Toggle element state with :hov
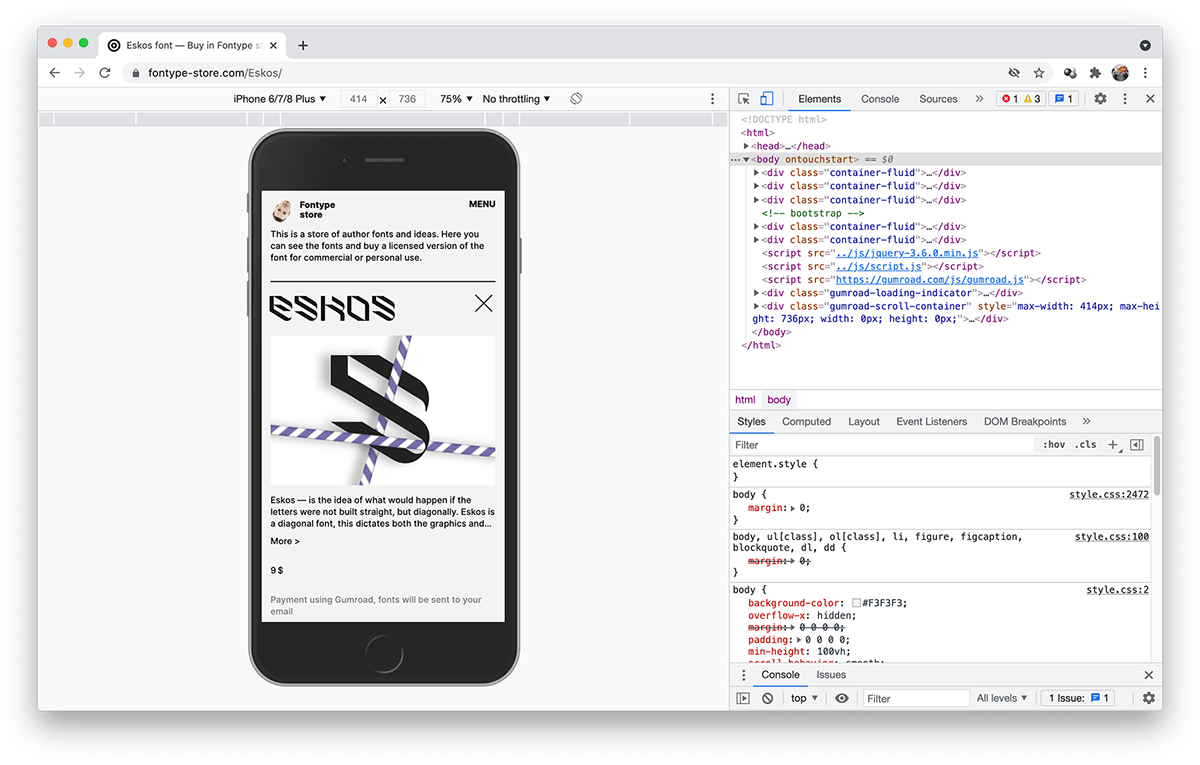This screenshot has width=1200, height=765. tap(1053, 445)
